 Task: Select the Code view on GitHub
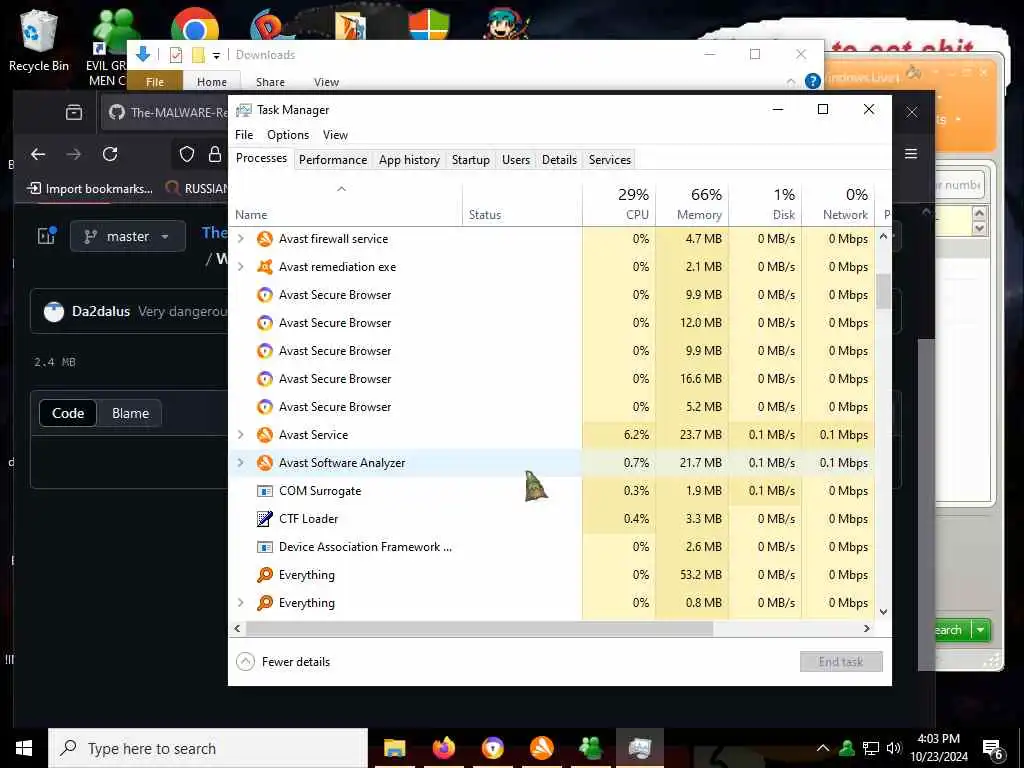click(x=68, y=413)
